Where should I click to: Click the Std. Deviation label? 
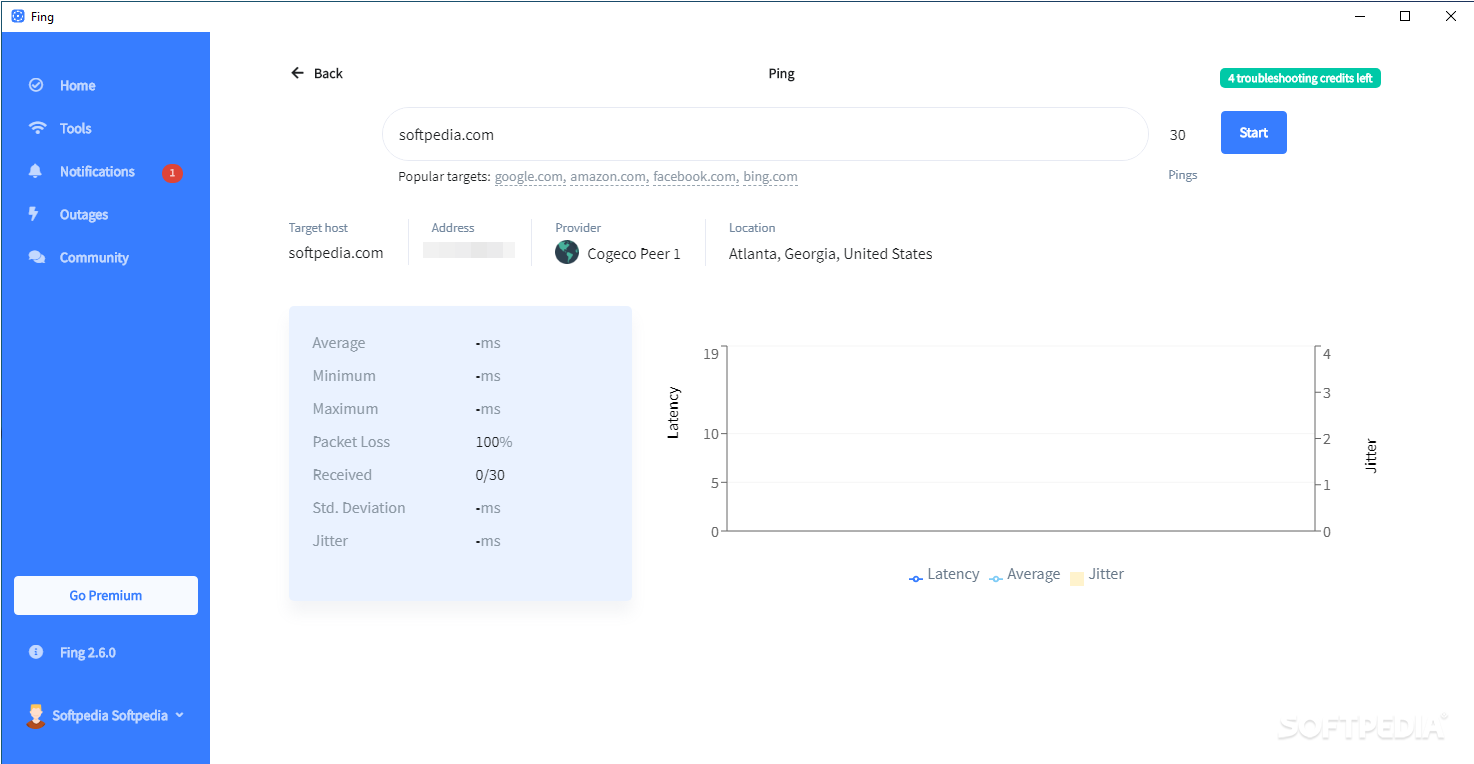(x=359, y=508)
